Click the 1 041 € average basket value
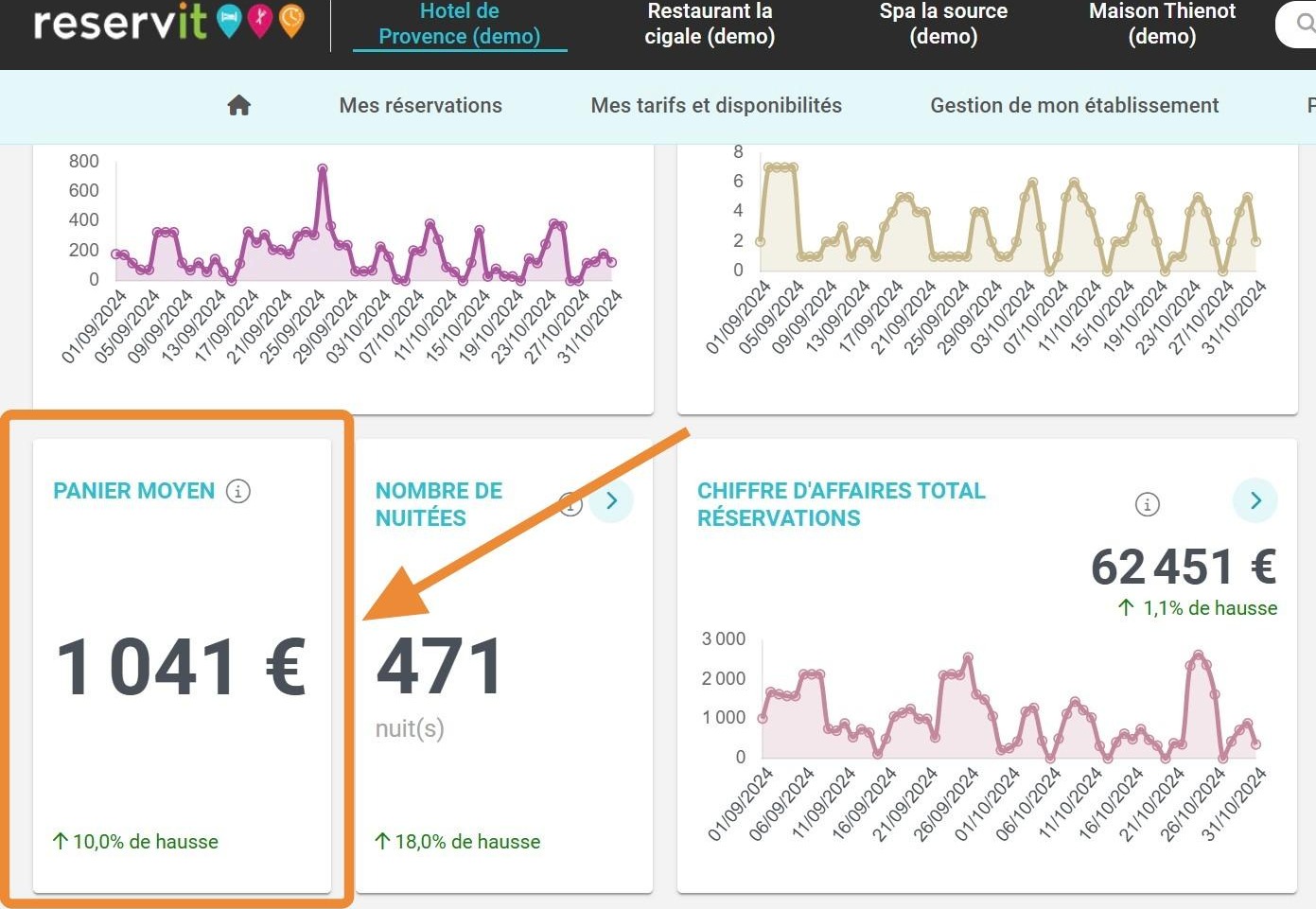Image resolution: width=1316 pixels, height=909 pixels. click(x=182, y=667)
